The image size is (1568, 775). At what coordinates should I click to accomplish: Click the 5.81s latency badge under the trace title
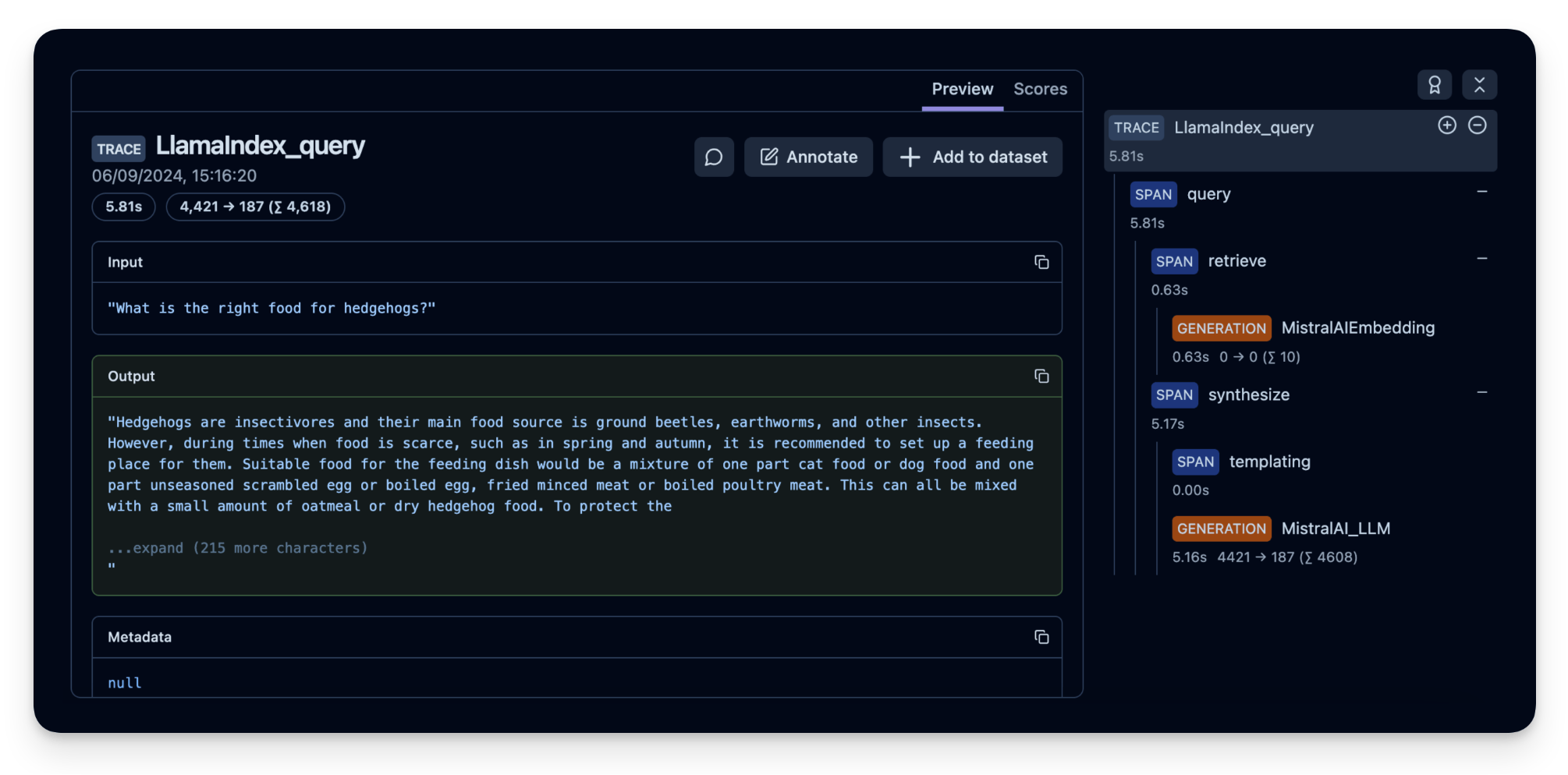(x=123, y=207)
